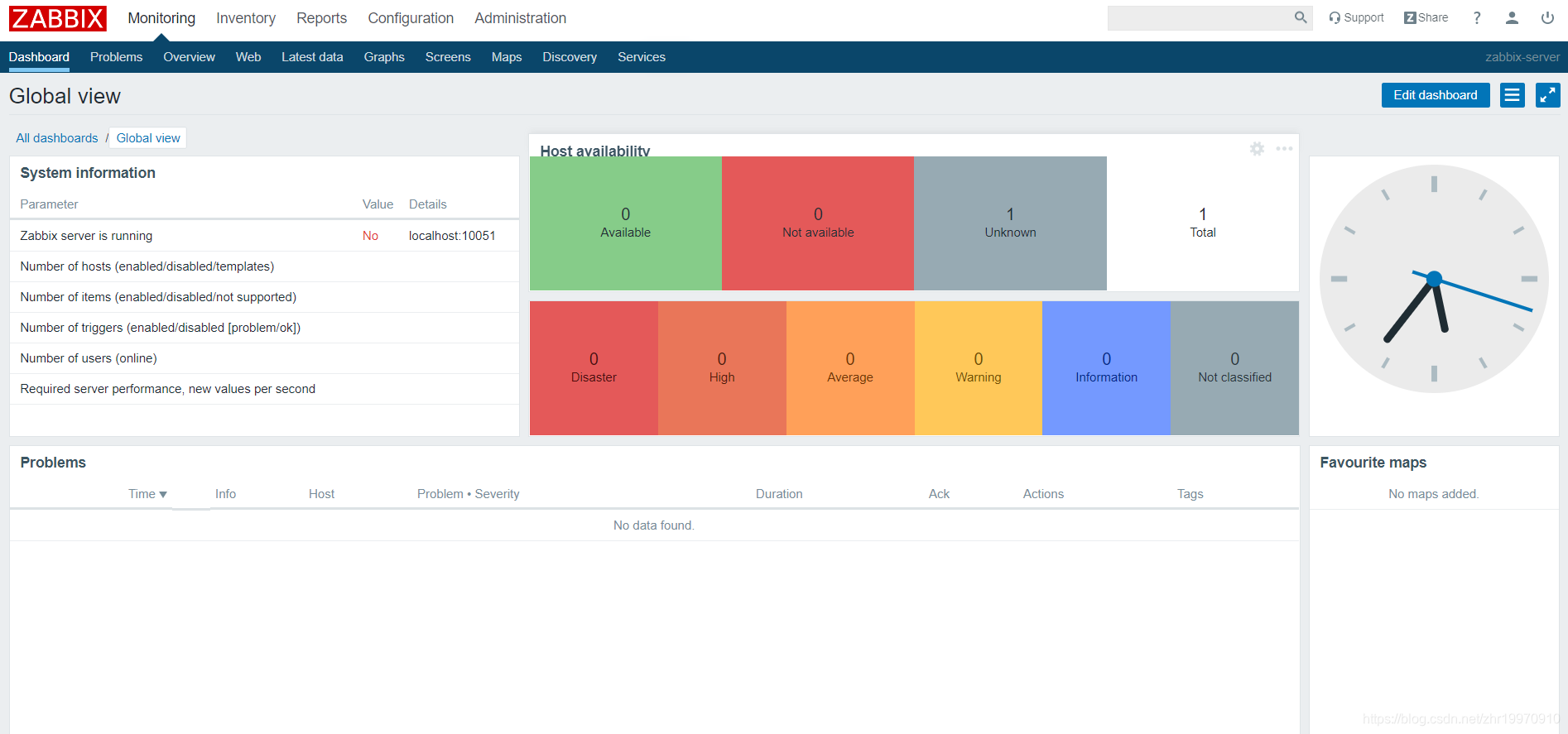
Task: Open the Monitoring menu
Action: point(161,18)
